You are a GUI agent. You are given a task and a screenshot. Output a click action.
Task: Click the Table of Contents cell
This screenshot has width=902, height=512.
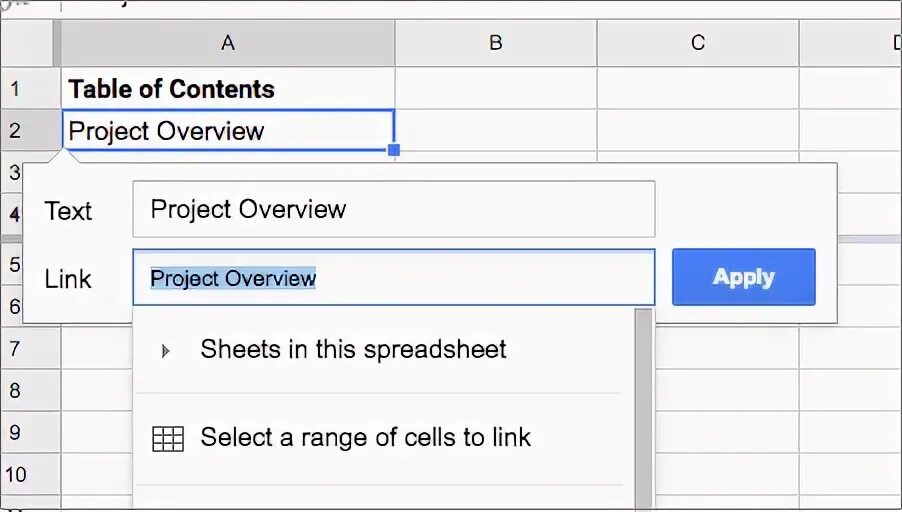[x=228, y=89]
